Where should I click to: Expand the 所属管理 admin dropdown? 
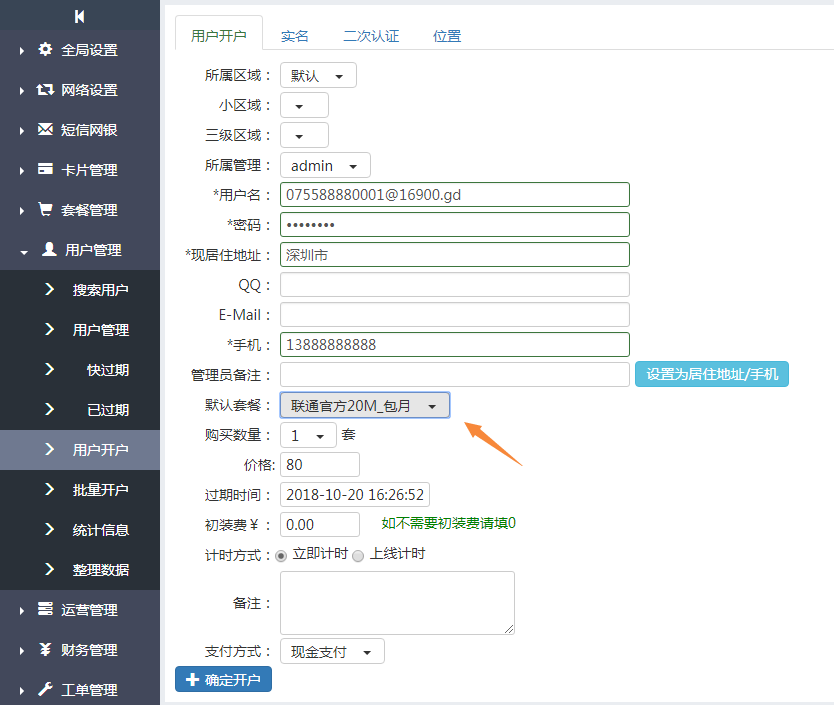[x=325, y=165]
